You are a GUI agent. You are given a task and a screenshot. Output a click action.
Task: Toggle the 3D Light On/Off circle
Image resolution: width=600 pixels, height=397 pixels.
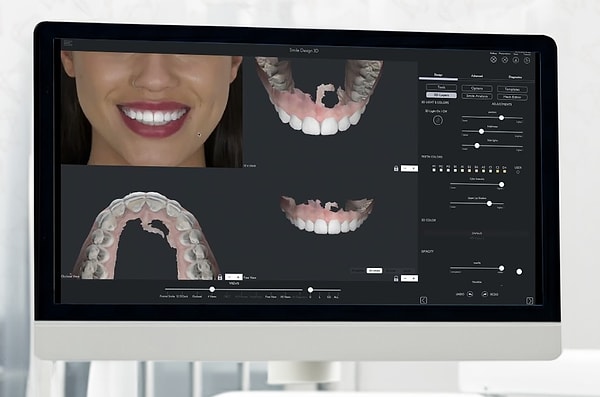coord(438,120)
